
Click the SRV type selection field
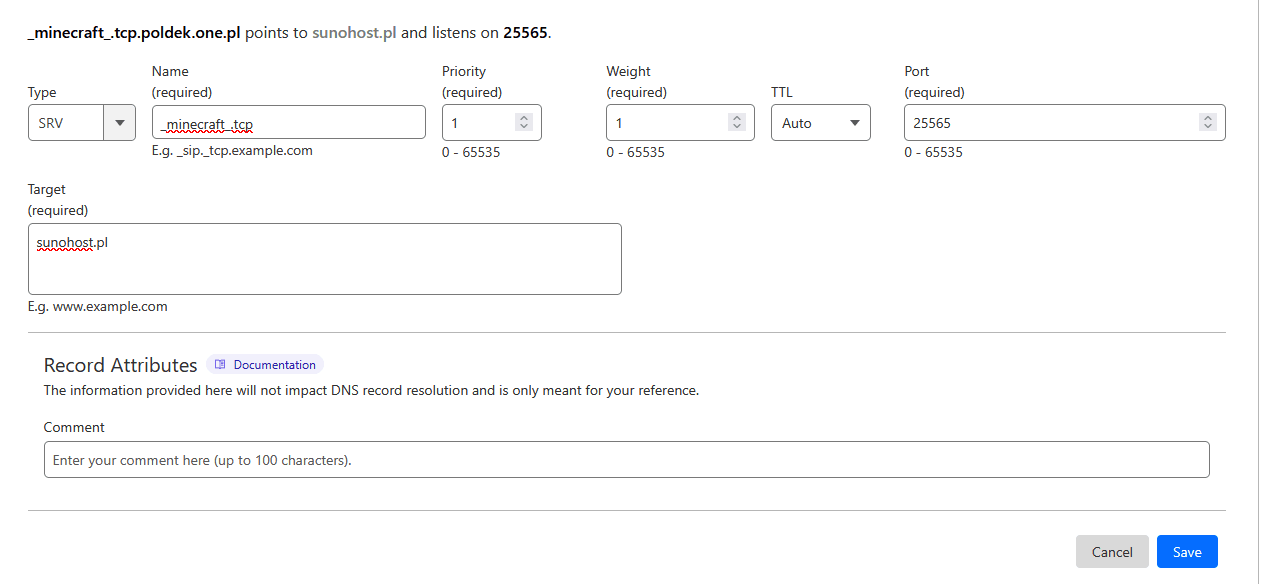[x=66, y=123]
